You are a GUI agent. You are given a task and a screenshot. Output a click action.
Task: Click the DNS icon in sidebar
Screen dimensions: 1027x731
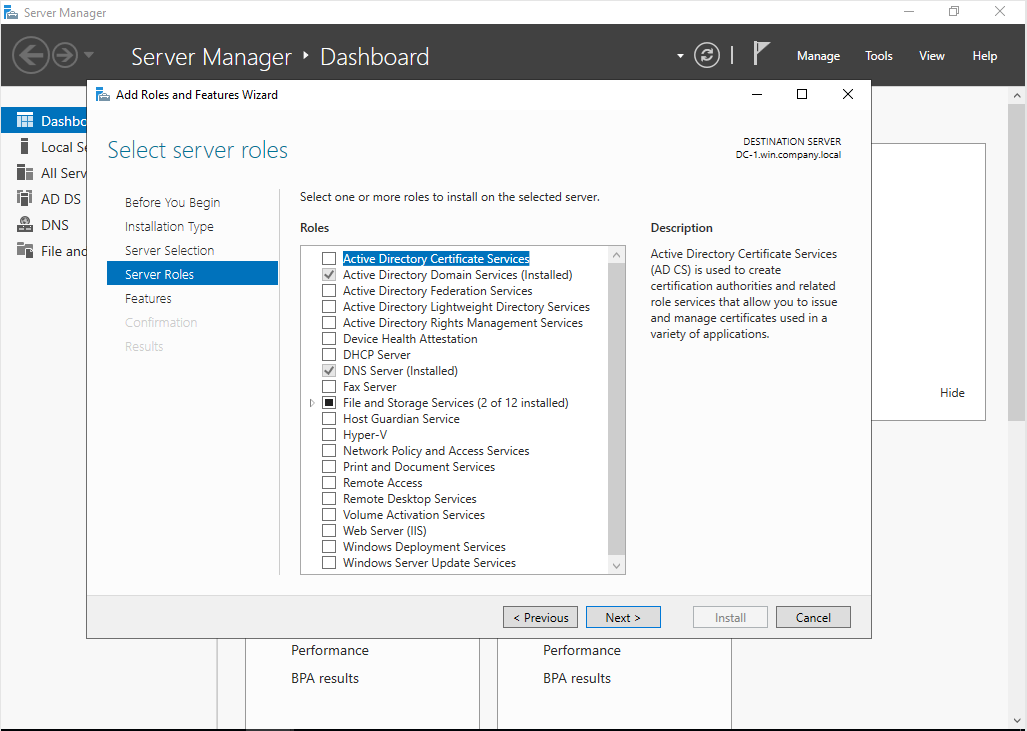tap(25, 225)
